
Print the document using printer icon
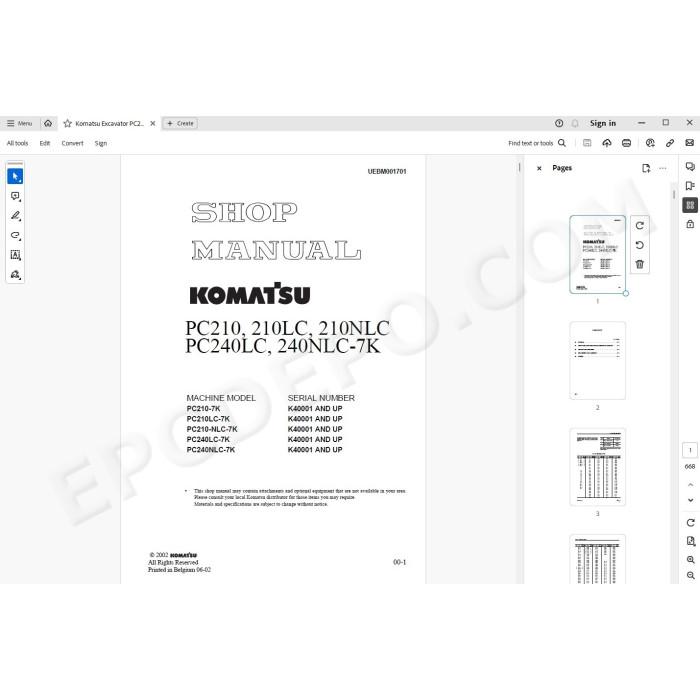click(x=626, y=143)
